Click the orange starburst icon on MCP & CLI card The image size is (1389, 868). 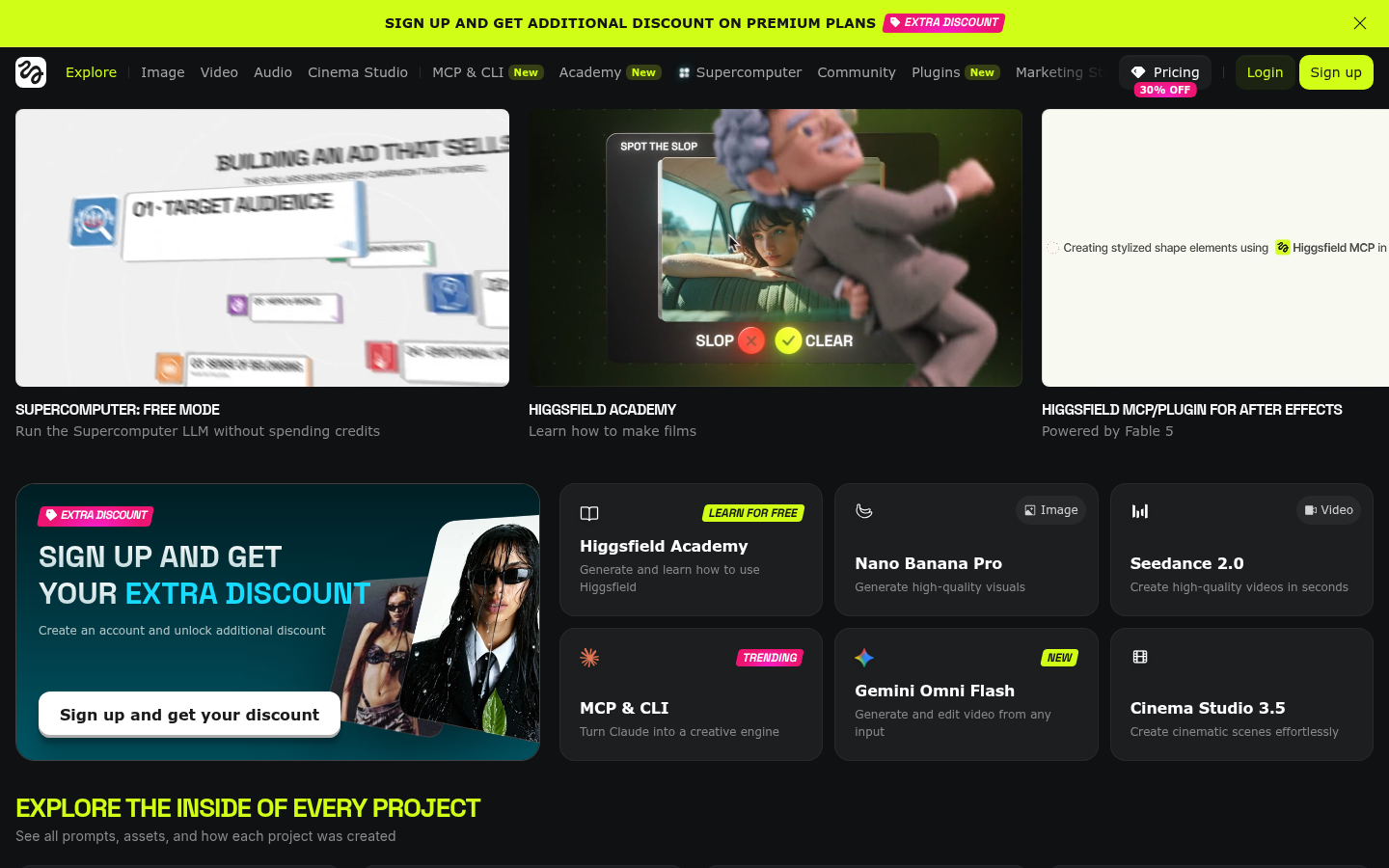[589, 658]
